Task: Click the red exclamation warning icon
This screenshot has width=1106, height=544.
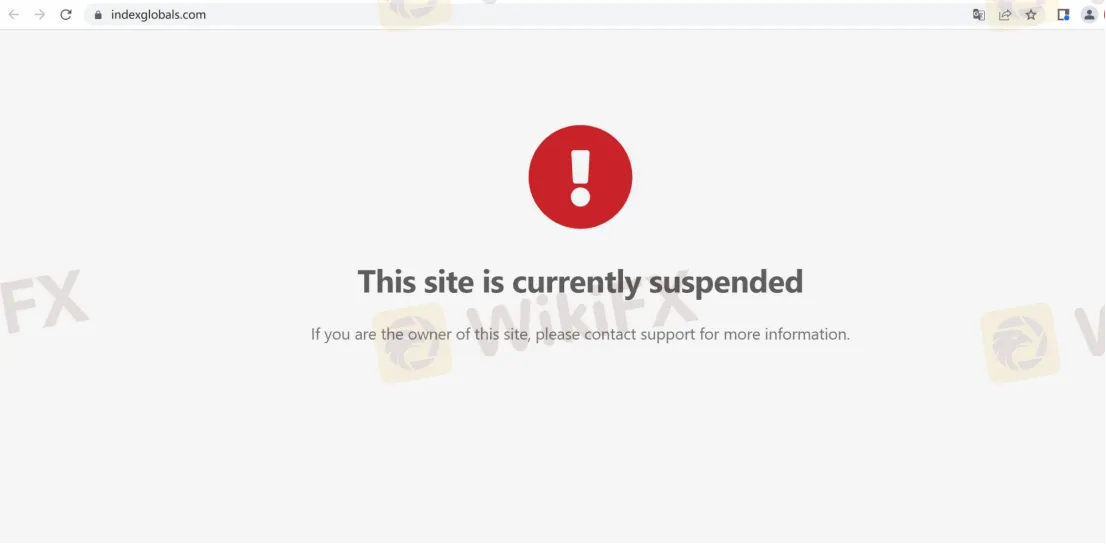Action: click(581, 177)
